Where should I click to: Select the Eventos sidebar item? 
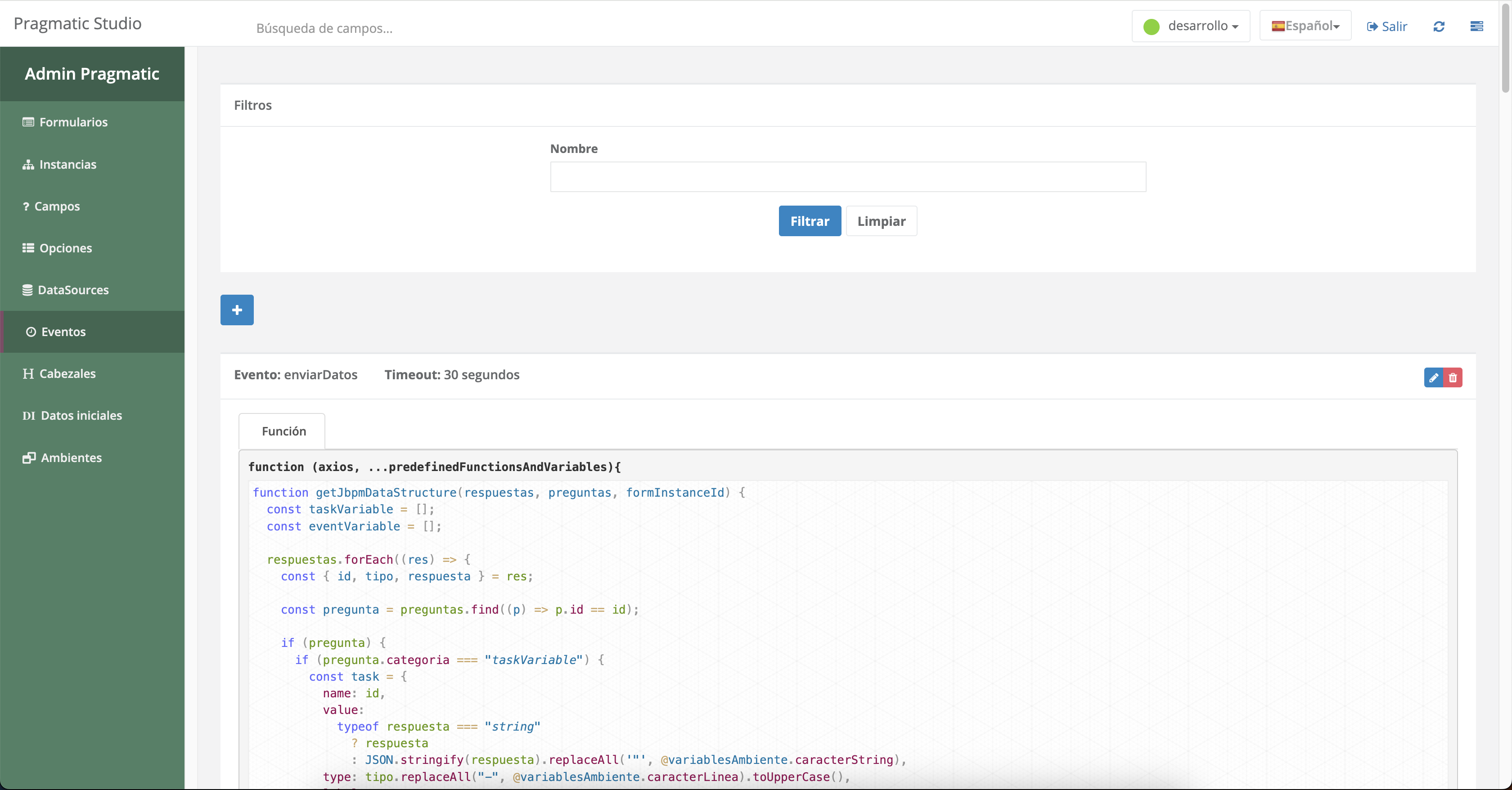[x=92, y=332]
